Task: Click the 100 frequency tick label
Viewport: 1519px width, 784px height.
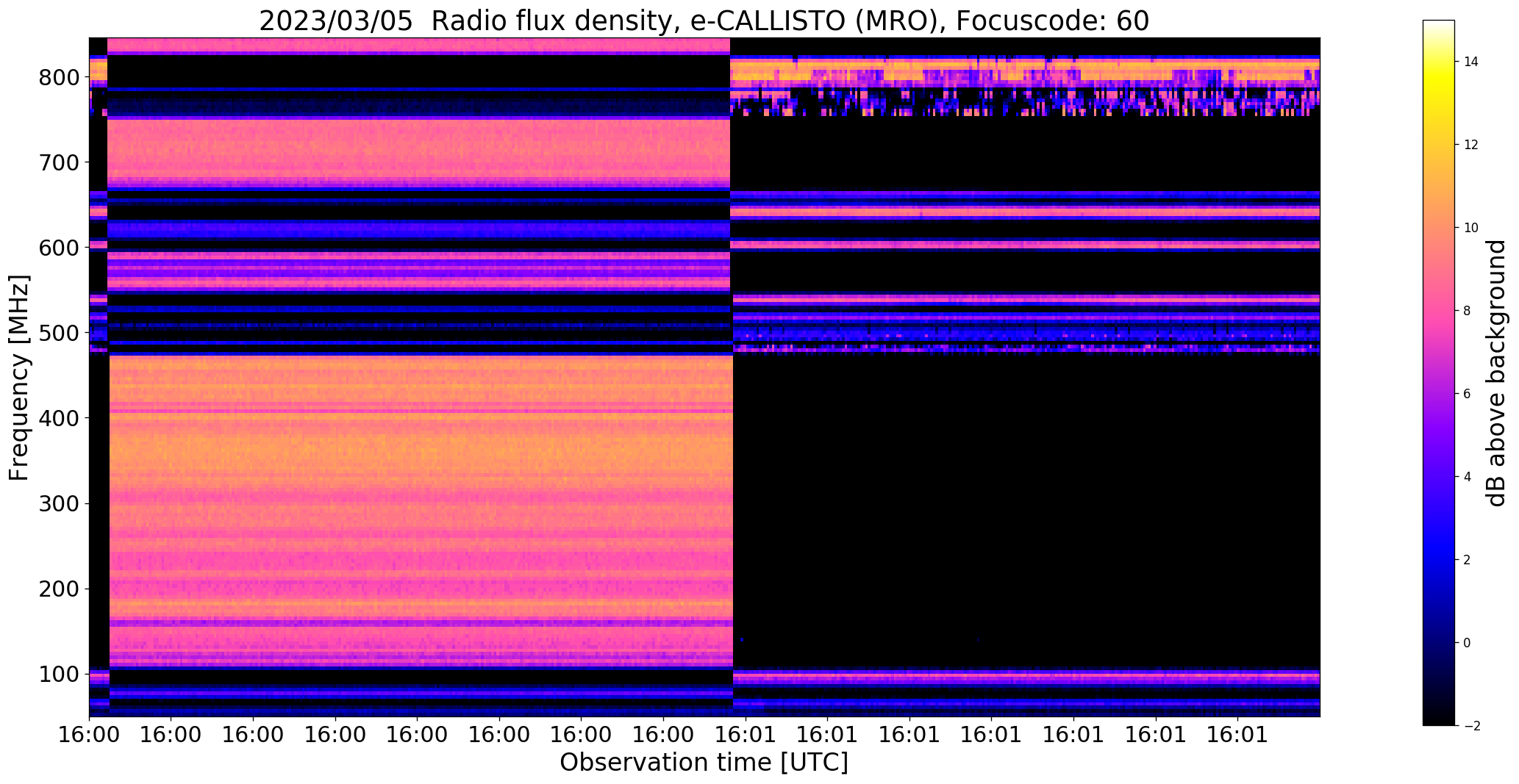Action: [58, 674]
